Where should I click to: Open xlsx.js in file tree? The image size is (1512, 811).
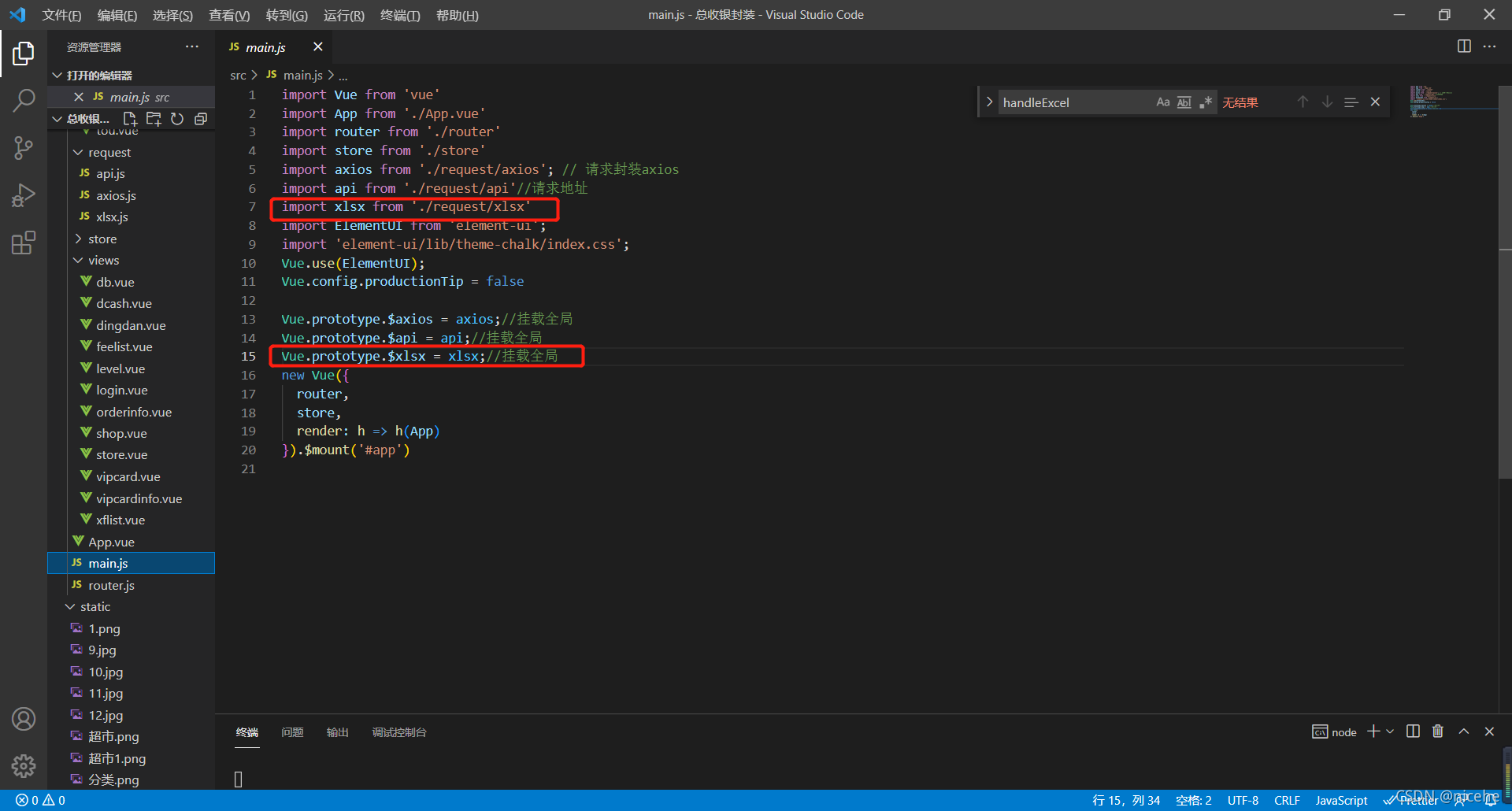click(112, 217)
